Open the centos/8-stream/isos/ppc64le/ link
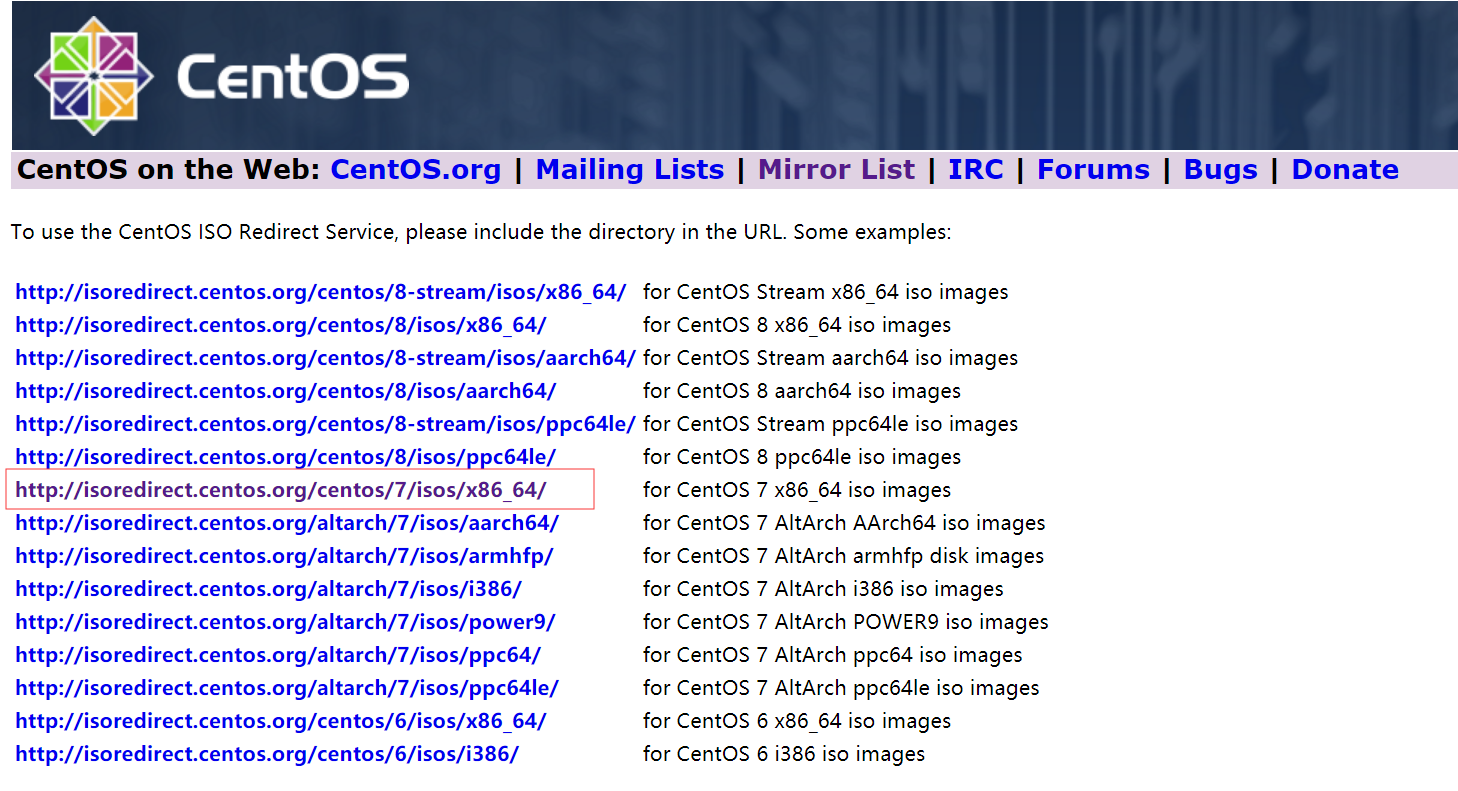1458x791 pixels. coord(326,424)
